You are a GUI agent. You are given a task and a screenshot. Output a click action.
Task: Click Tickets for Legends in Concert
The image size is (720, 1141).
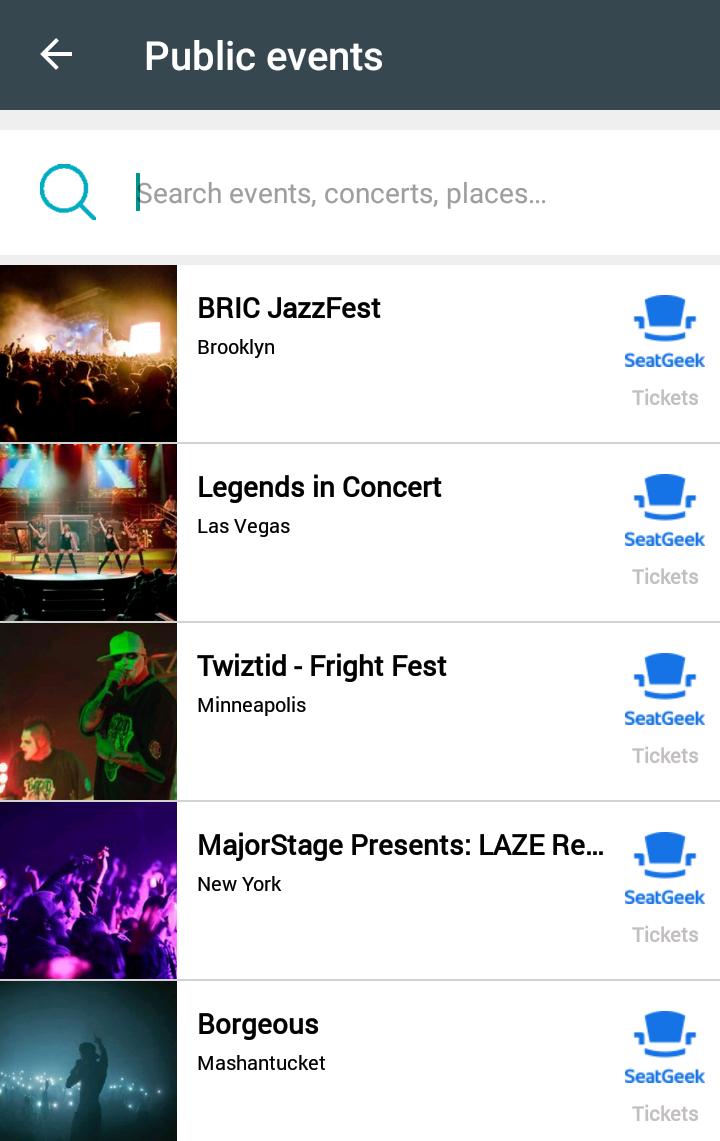665,577
